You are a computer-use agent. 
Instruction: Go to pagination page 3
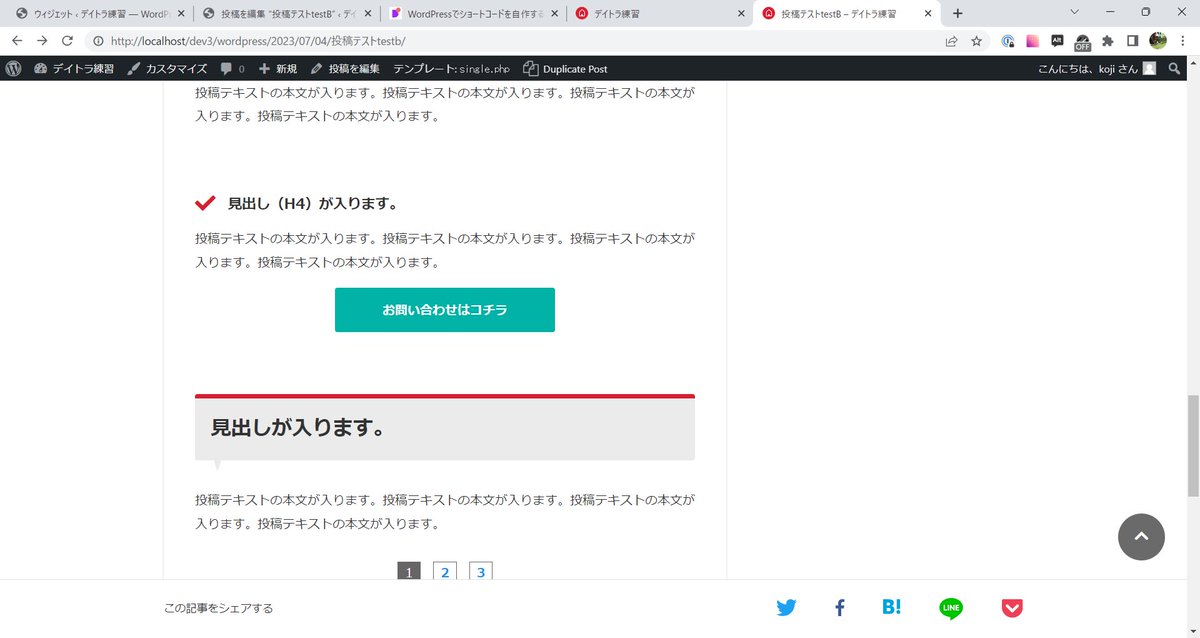pos(481,572)
